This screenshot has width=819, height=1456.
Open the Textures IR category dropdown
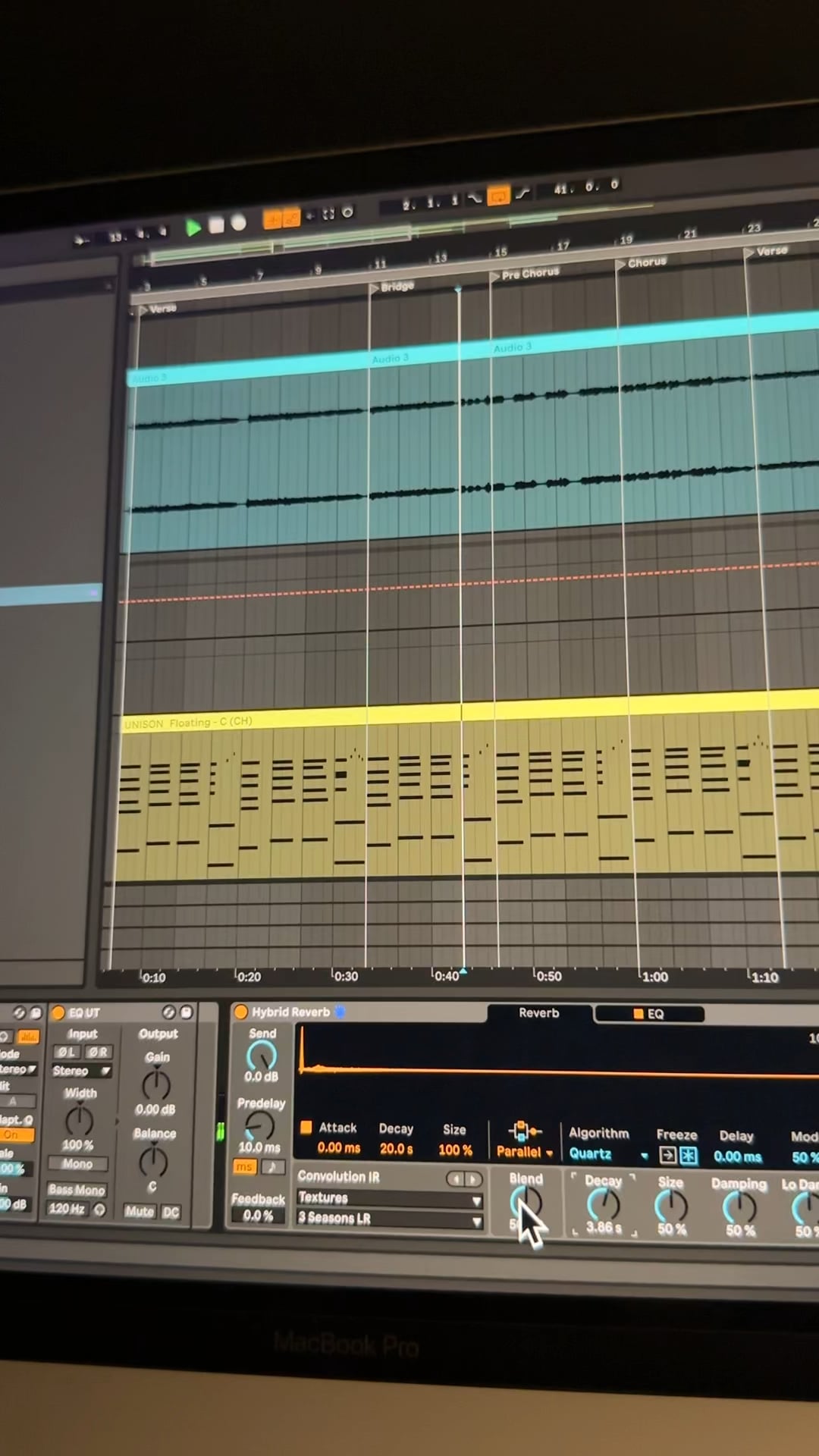389,1199
